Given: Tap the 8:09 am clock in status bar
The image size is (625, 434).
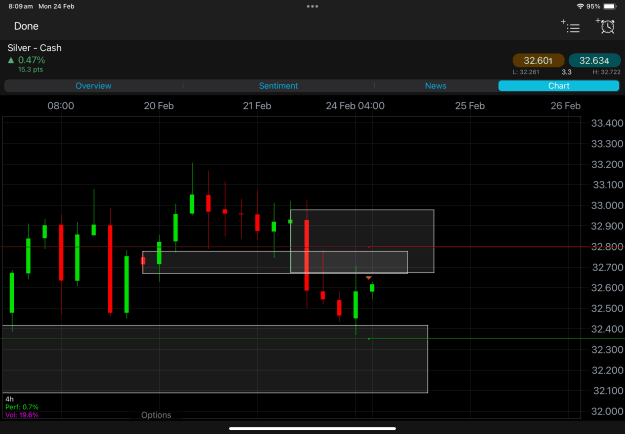Looking at the screenshot, I should coord(21,6).
